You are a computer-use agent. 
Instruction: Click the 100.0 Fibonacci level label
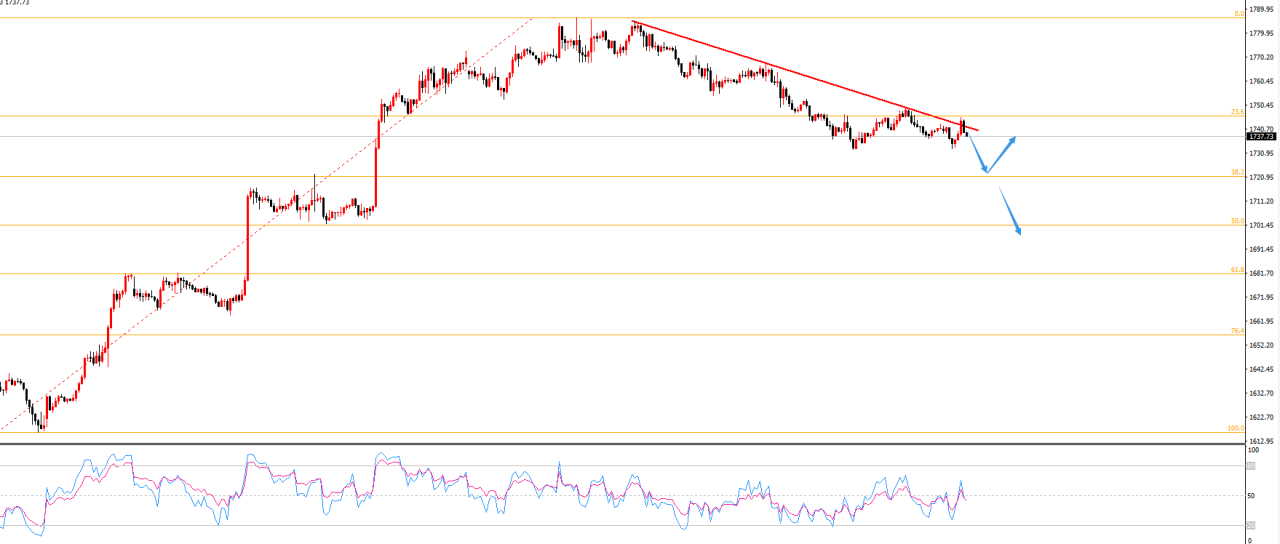(1235, 429)
